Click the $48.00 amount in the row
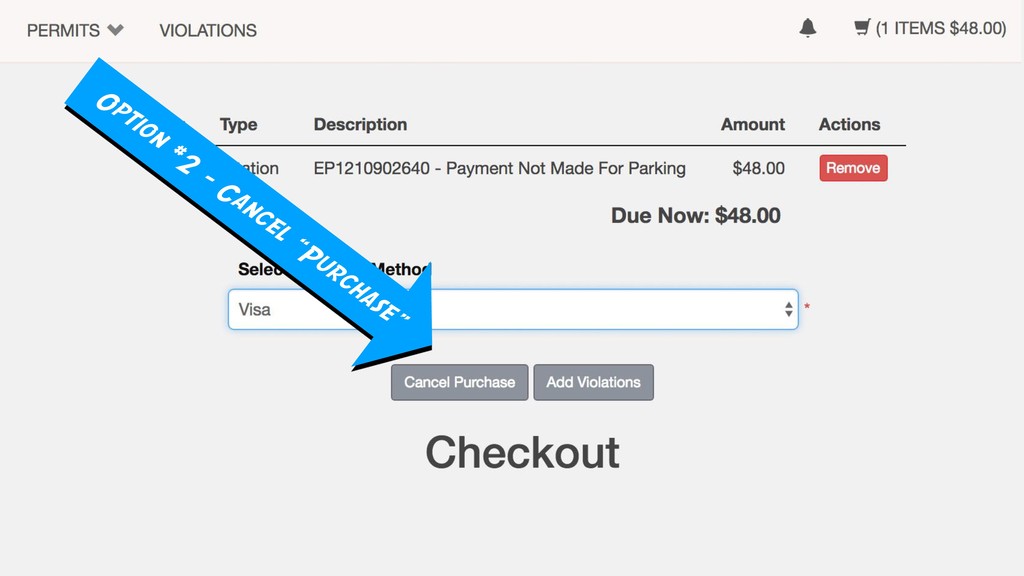The height and width of the screenshot is (576, 1024). (x=758, y=168)
